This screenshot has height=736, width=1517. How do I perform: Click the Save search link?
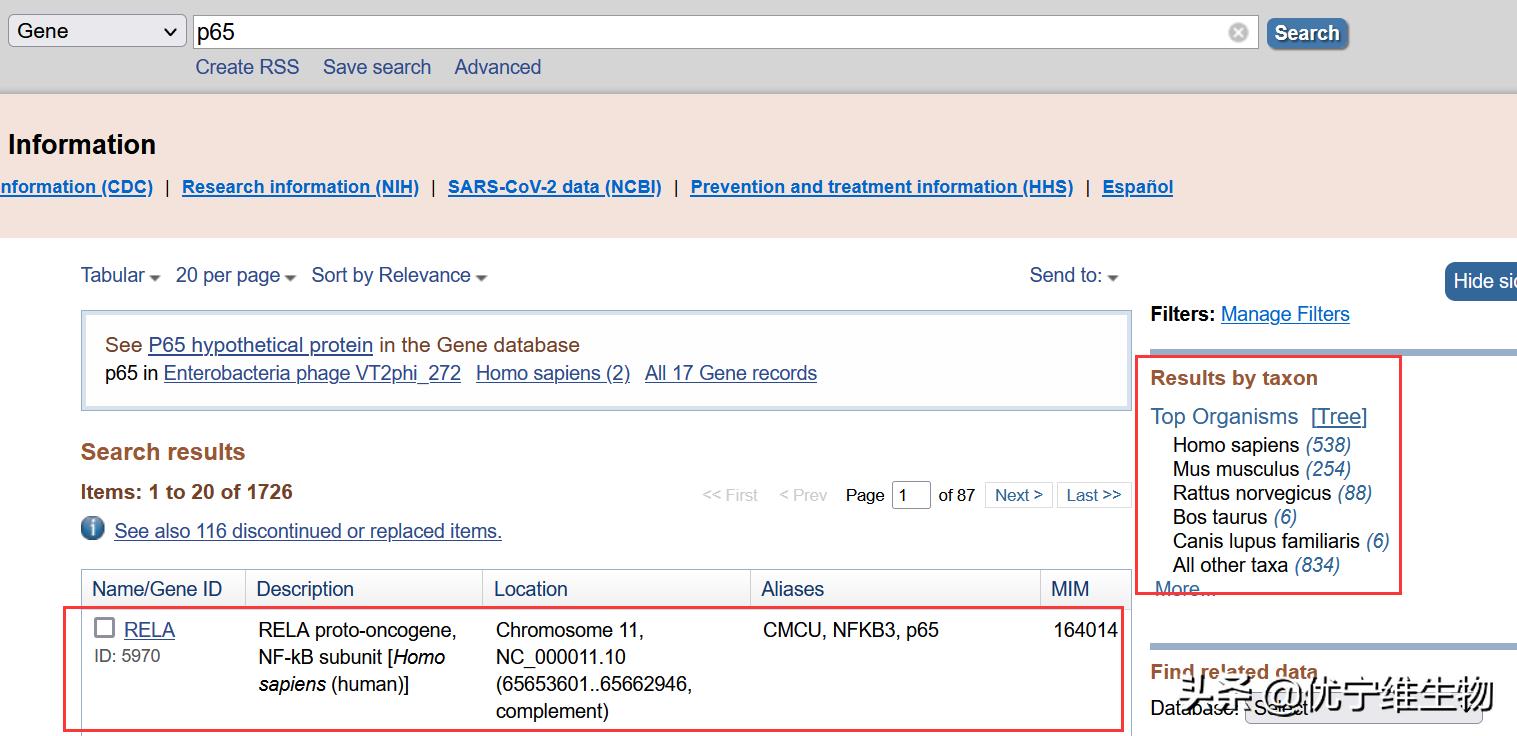click(x=377, y=67)
